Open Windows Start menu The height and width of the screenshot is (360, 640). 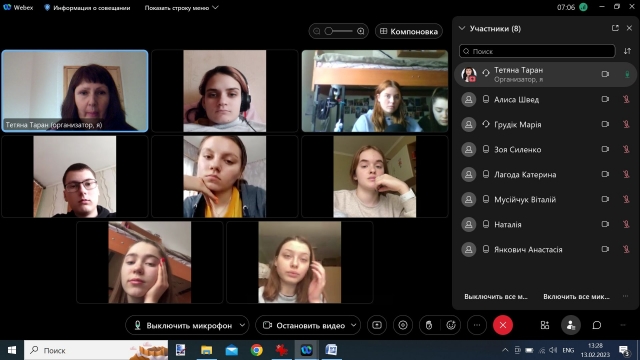click(x=12, y=350)
